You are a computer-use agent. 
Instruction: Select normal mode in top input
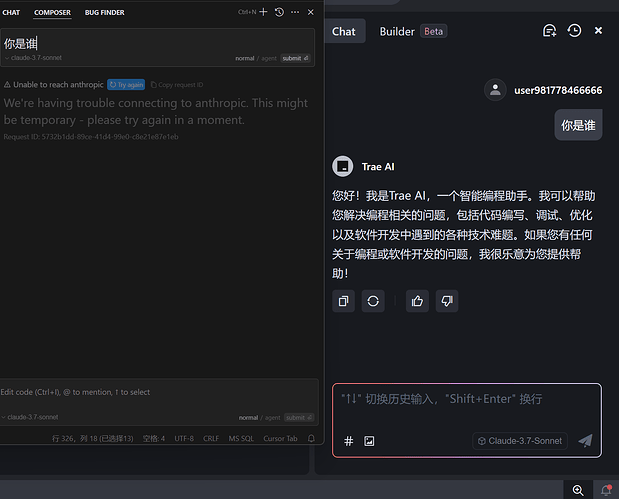coord(245,58)
